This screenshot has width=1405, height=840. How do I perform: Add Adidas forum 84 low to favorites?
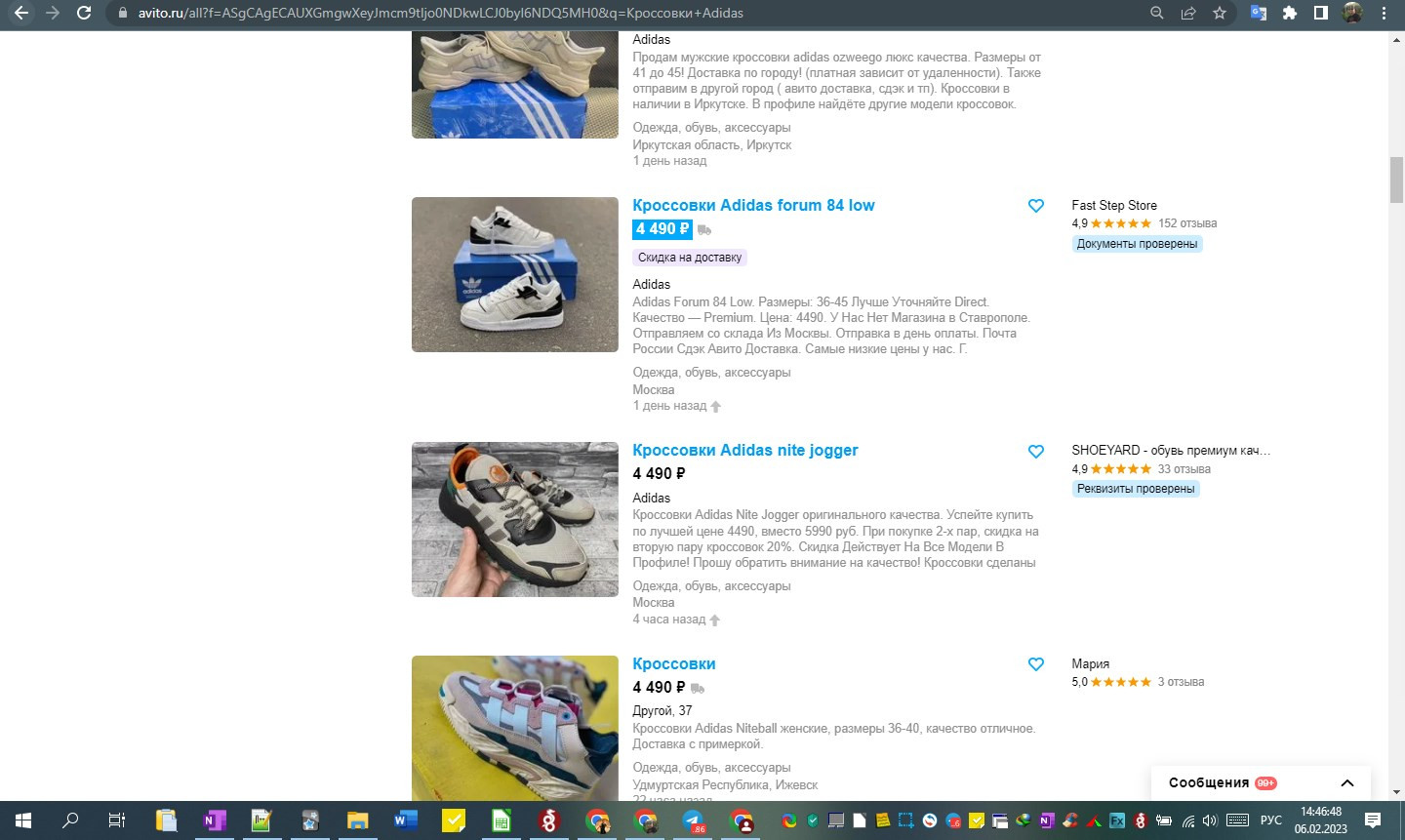point(1036,206)
